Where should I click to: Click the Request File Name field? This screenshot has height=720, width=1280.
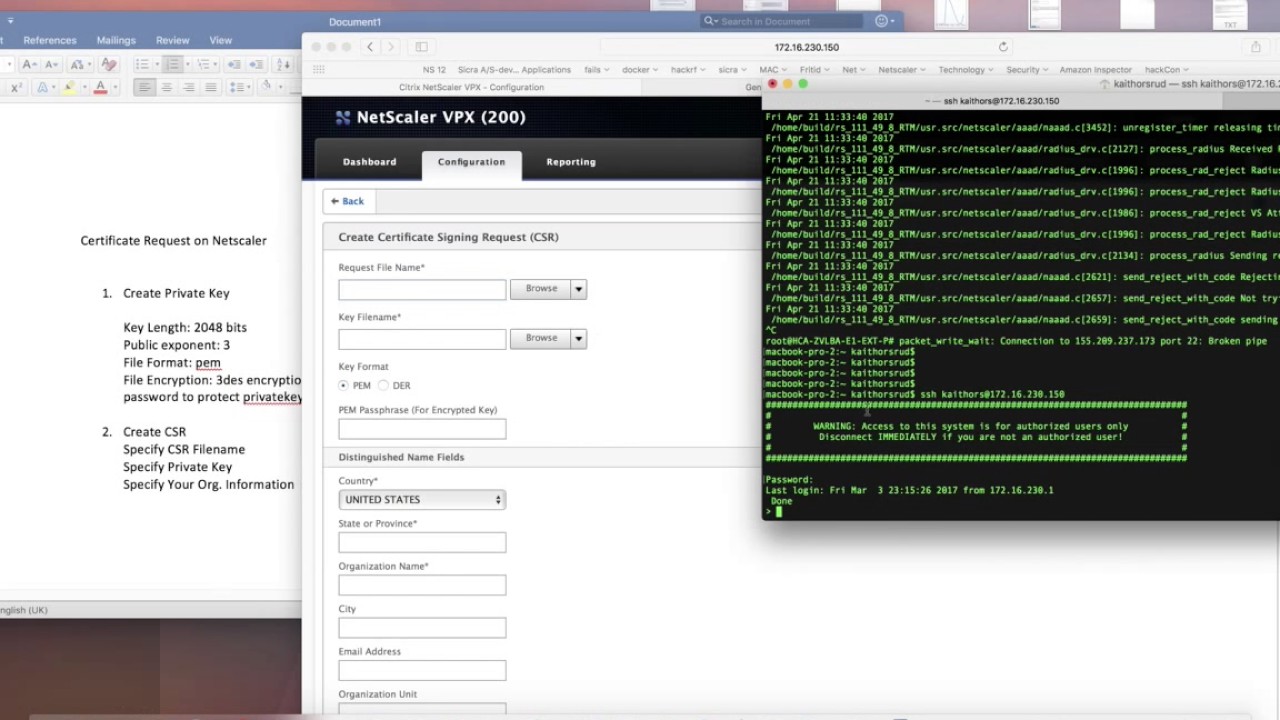tap(422, 289)
